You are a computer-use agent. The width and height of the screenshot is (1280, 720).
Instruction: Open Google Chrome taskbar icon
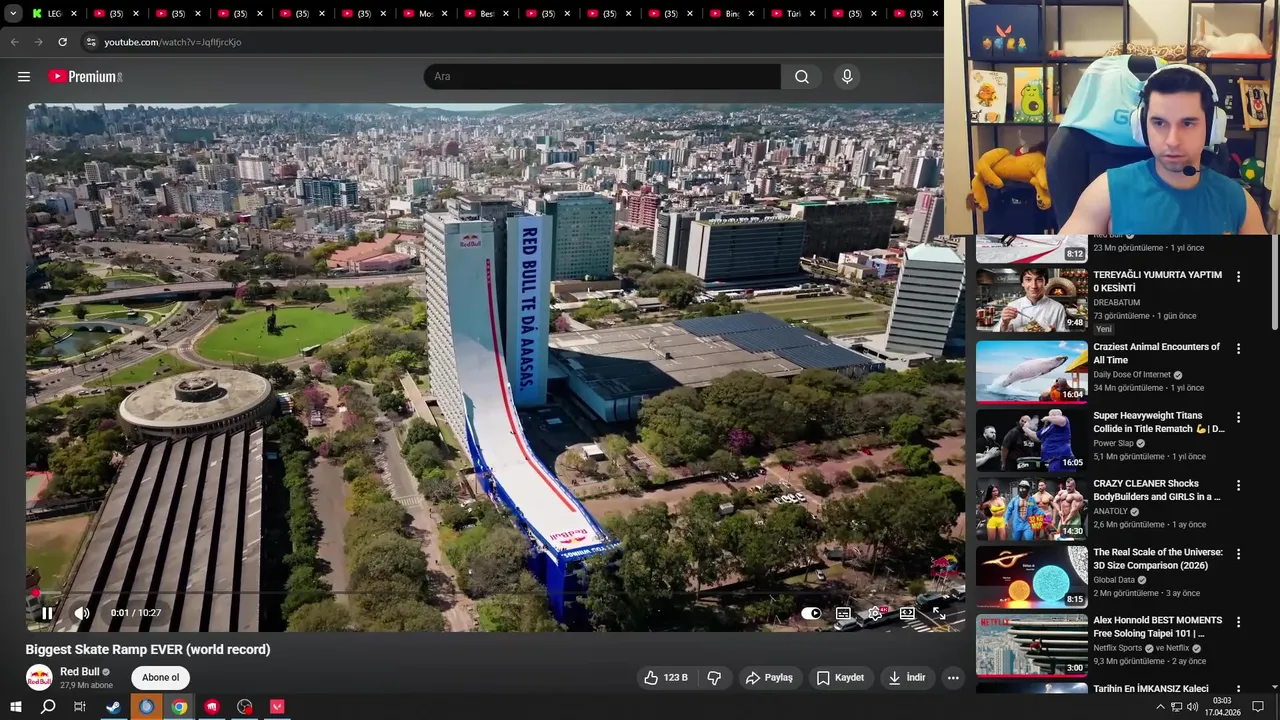click(179, 707)
